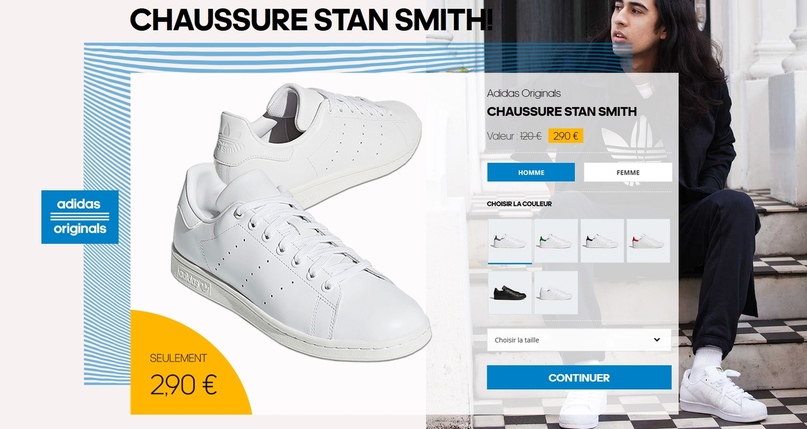Pick the third navy-heel shoe thumbnail
The height and width of the screenshot is (429, 807).
pos(602,241)
